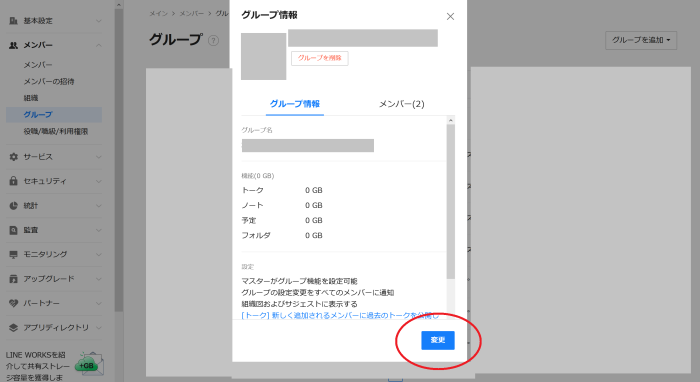Click メイン in the breadcrumb

[158, 14]
